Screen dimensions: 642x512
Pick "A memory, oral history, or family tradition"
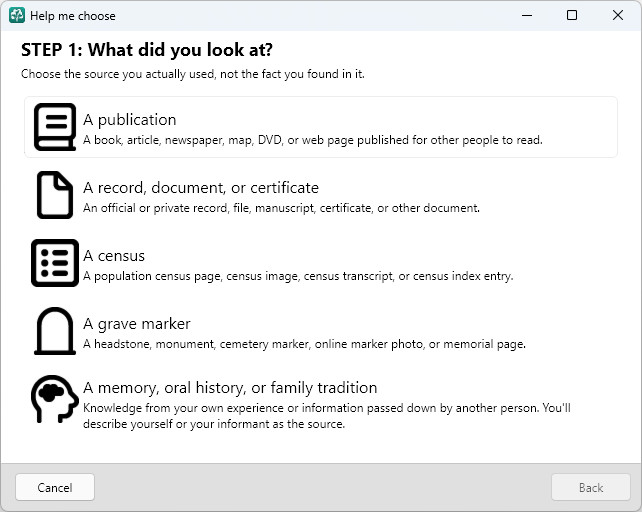(x=230, y=387)
